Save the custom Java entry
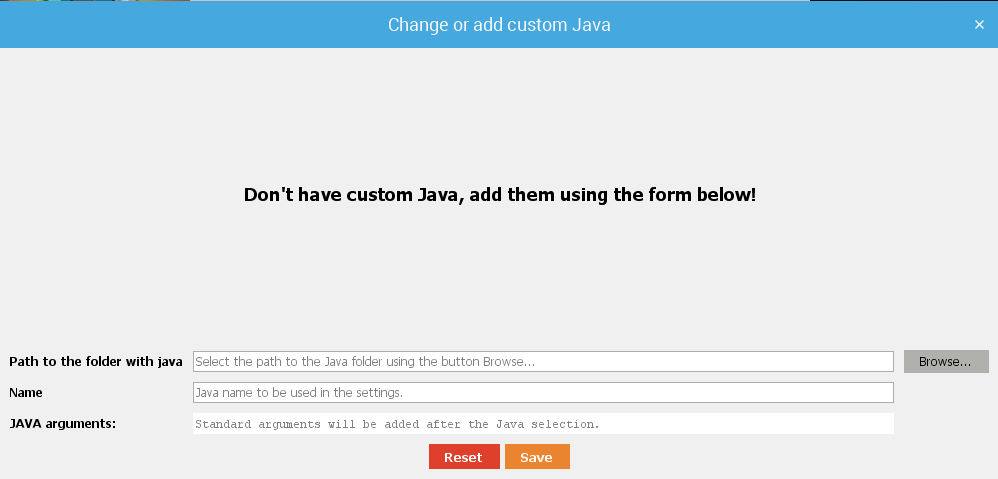This screenshot has width=998, height=479. [x=537, y=457]
